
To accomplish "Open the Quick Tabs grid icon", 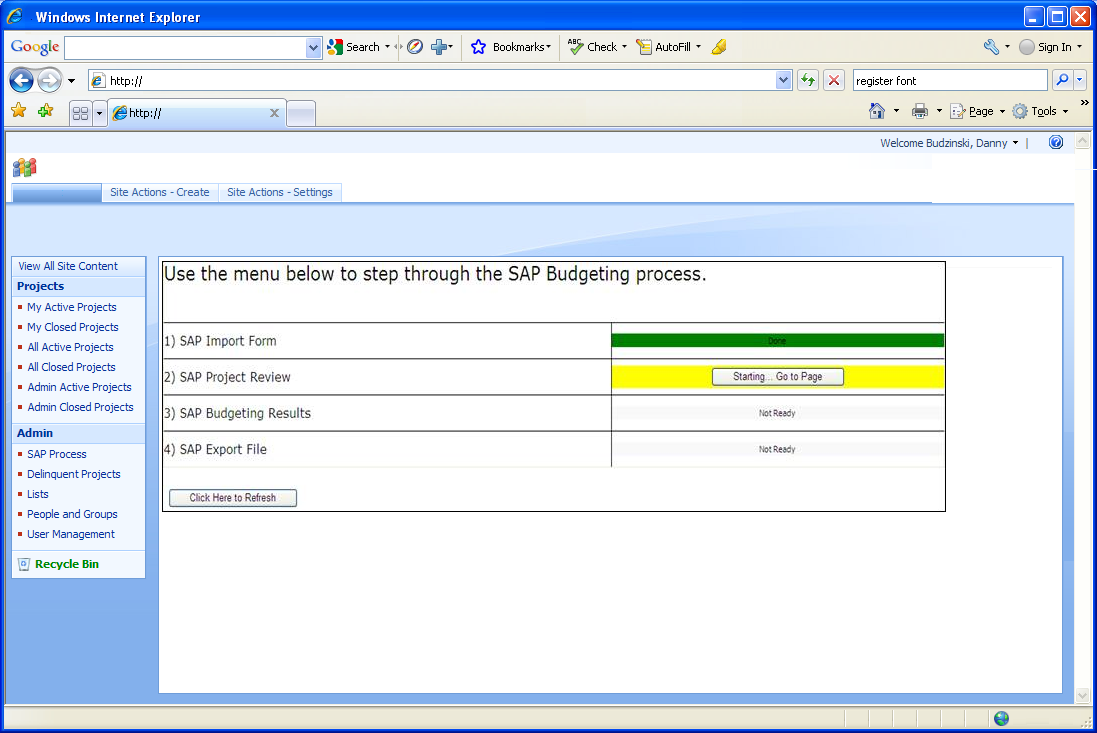I will point(80,113).
